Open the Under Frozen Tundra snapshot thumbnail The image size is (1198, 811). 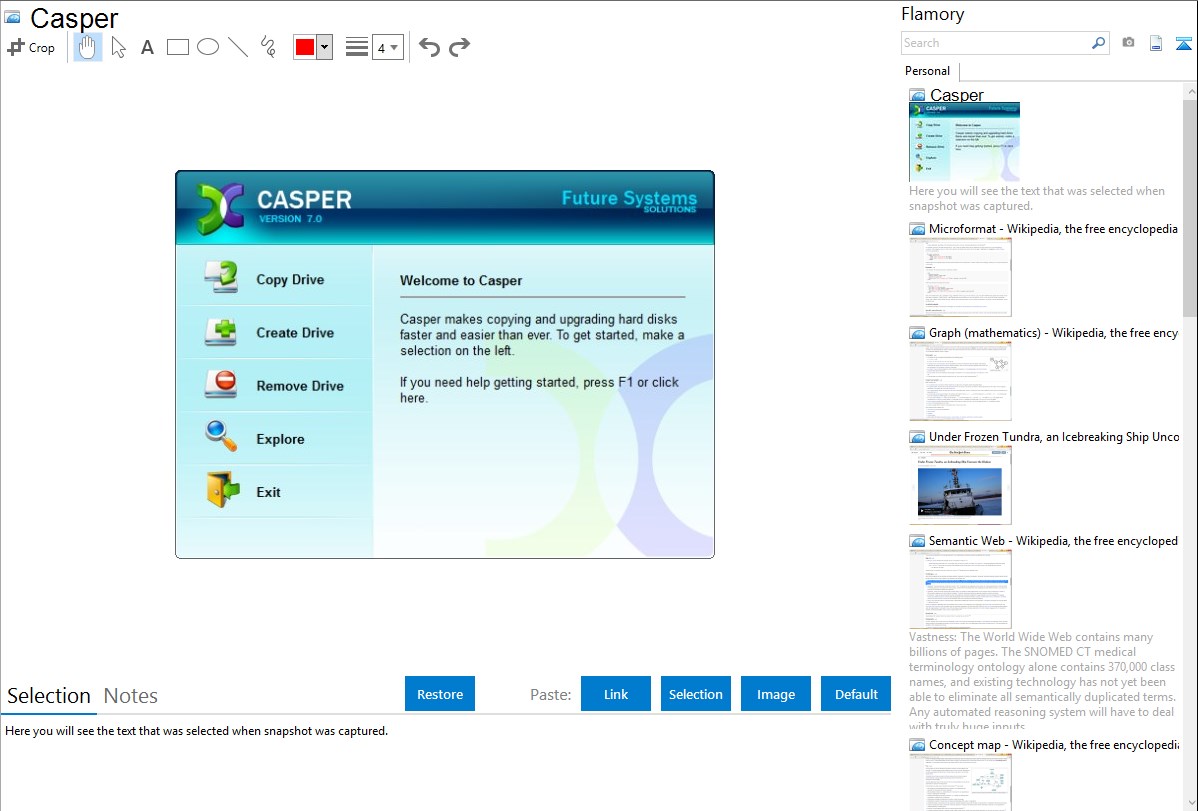point(960,485)
